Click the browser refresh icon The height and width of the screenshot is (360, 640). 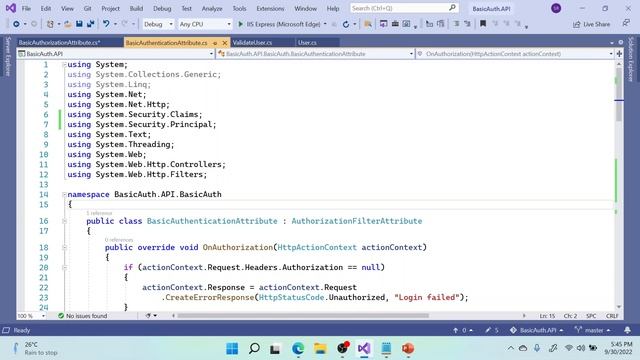point(346,24)
